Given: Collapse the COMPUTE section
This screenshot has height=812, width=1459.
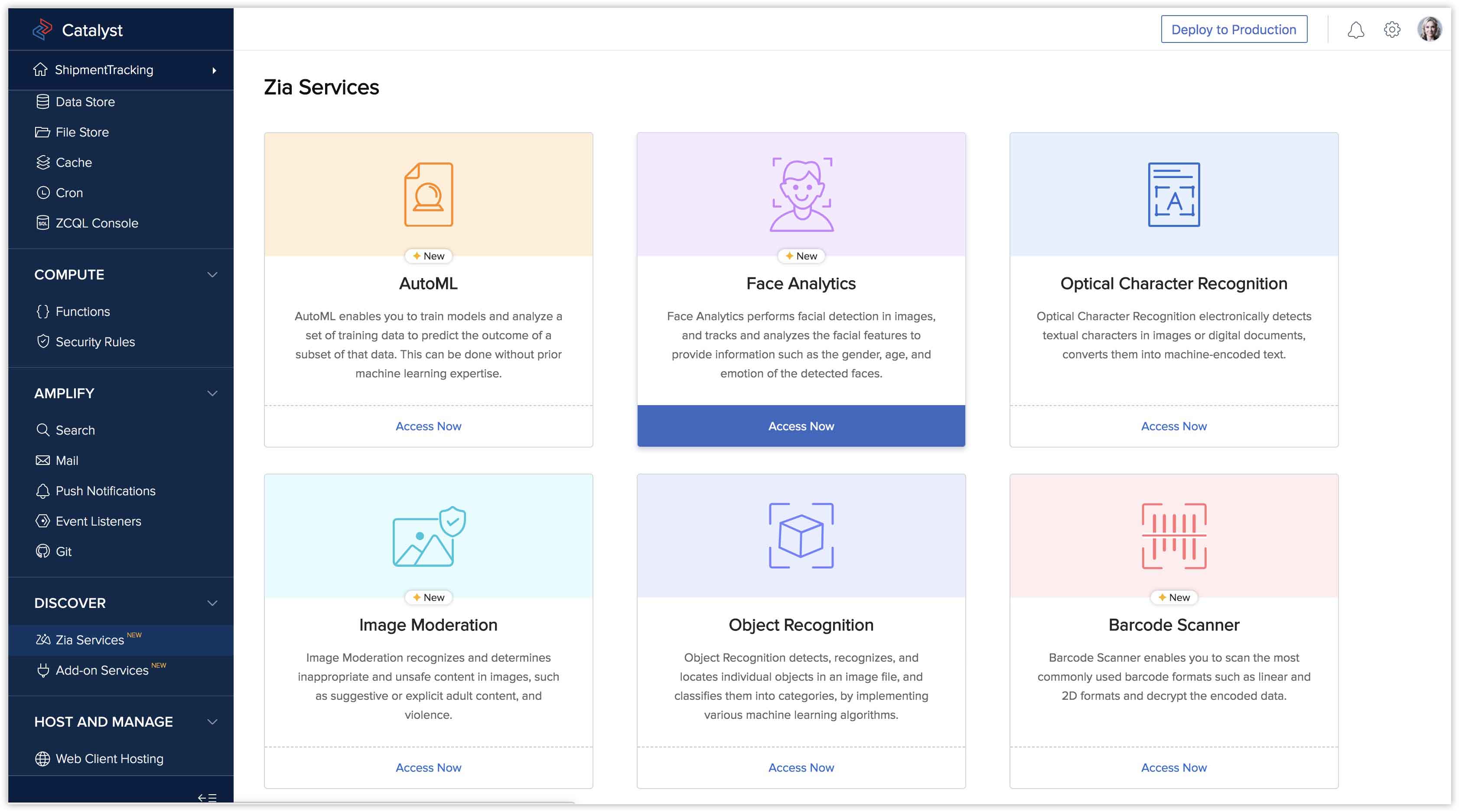Looking at the screenshot, I should click(213, 275).
